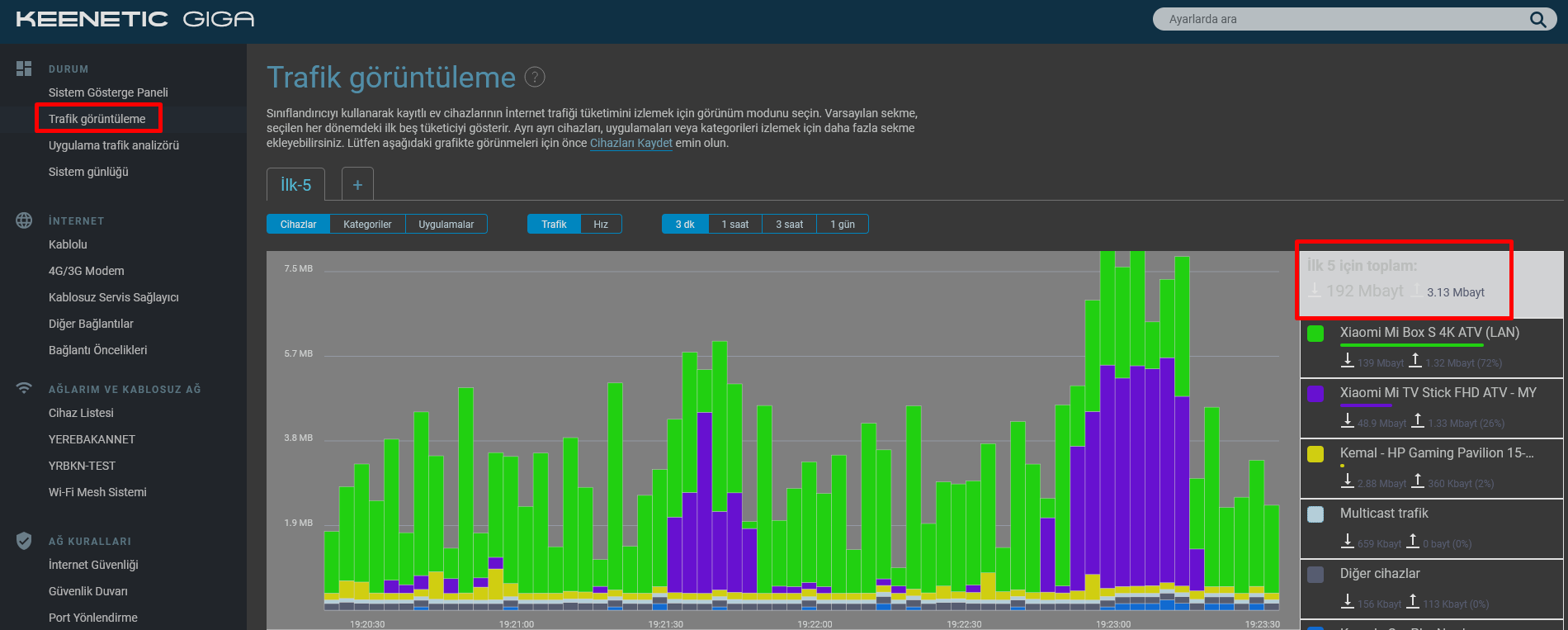
Task: Add a new tab with plus button
Action: point(357,184)
